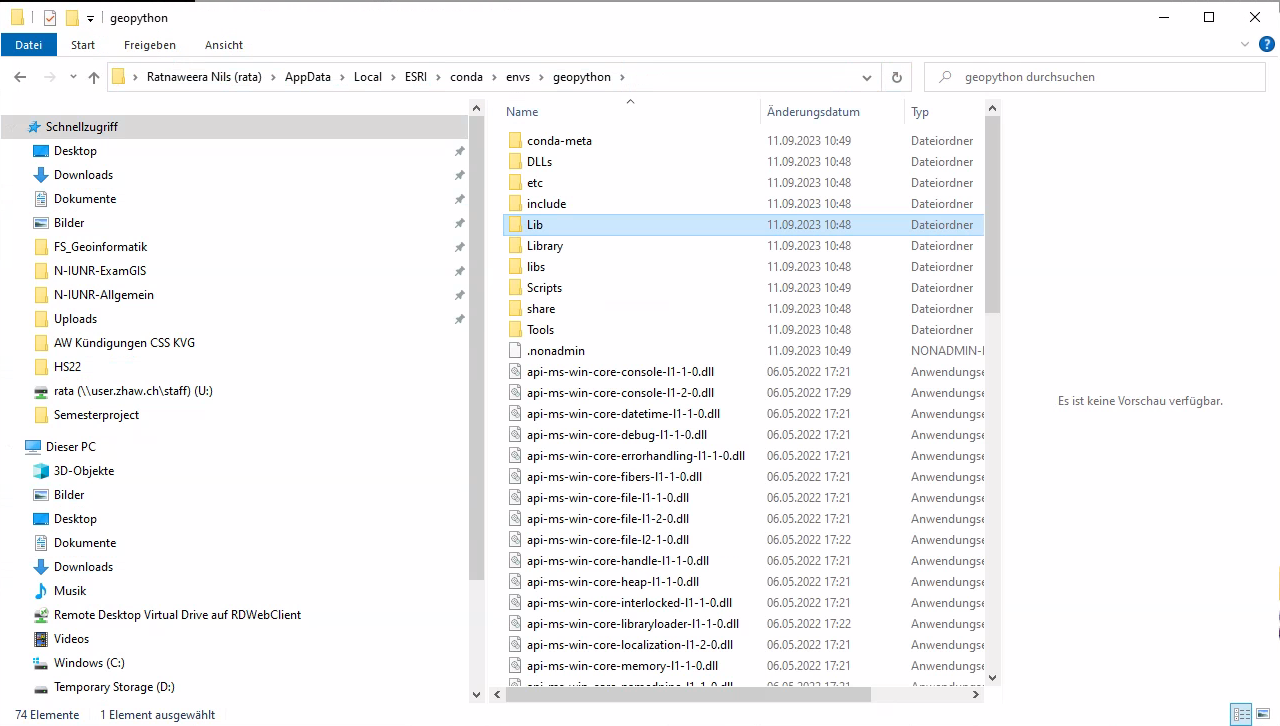Screen dimensions: 1280x726
Task: Switch to the Ansicht ribbon tab
Action: pos(223,45)
